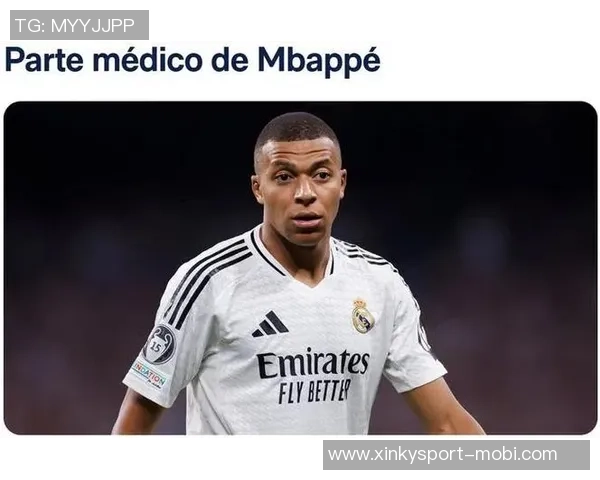Click the word Parte in the headline

[x=44, y=60]
